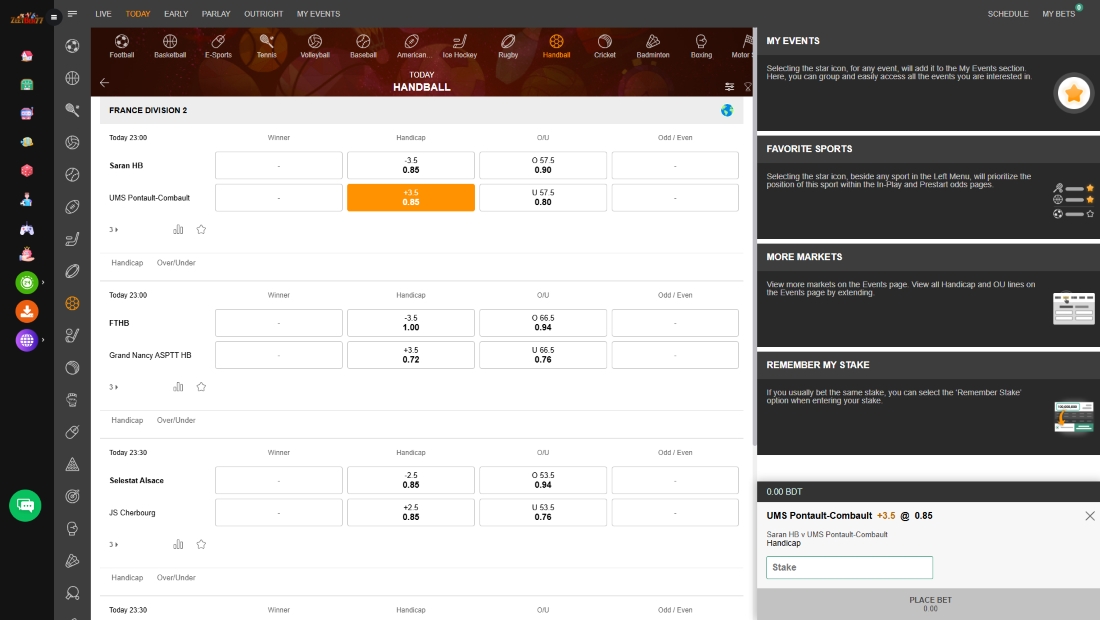Image resolution: width=1100 pixels, height=620 pixels.
Task: Select Under 53.5 at 0.76
Action: [543, 512]
